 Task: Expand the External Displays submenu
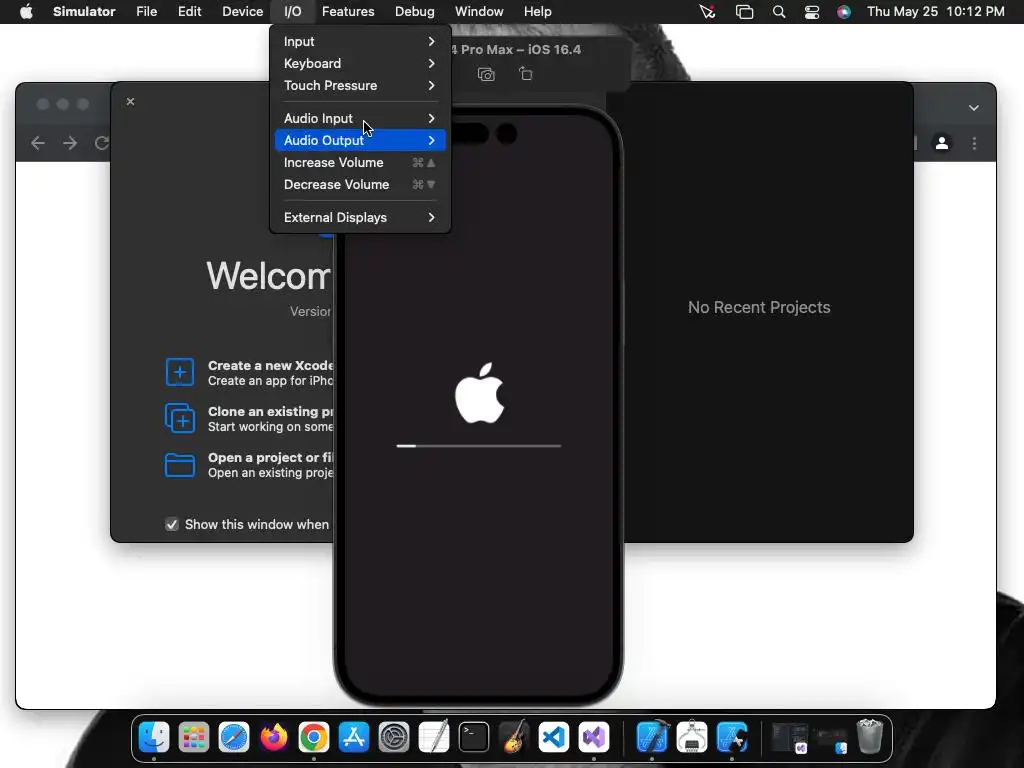360,217
